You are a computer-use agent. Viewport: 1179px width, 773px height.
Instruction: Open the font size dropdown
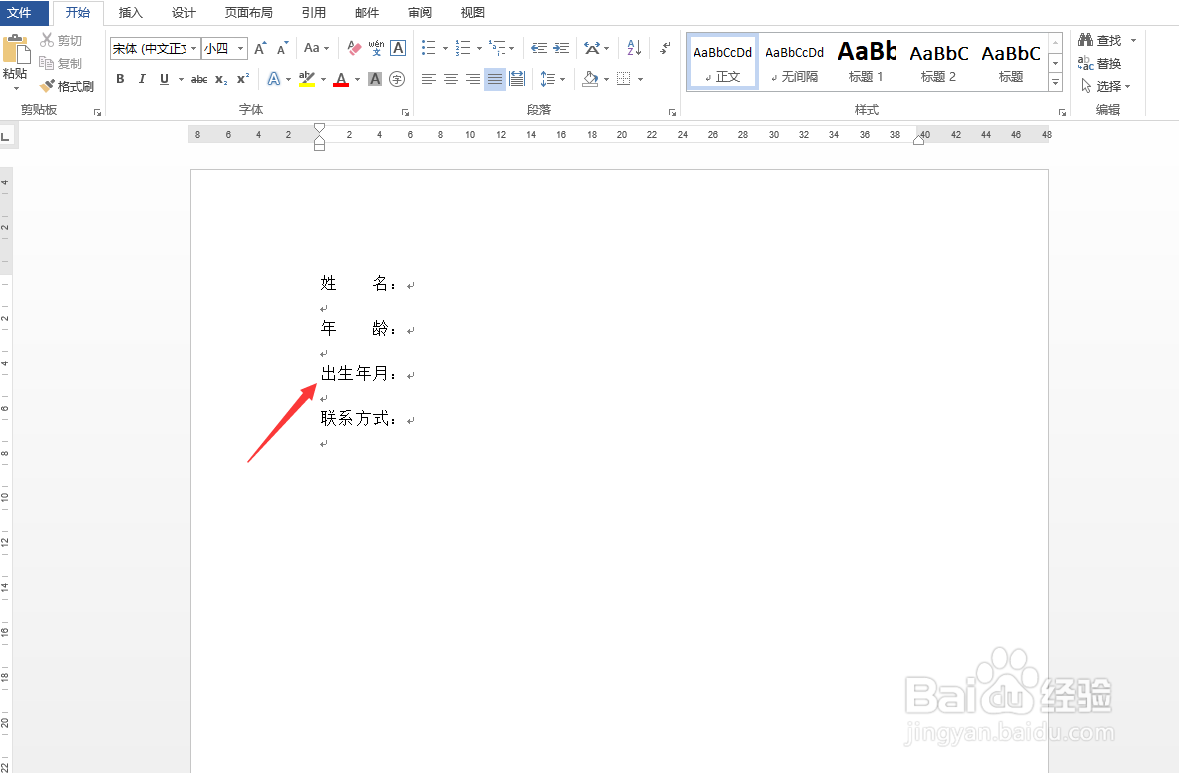pyautogui.click(x=238, y=48)
